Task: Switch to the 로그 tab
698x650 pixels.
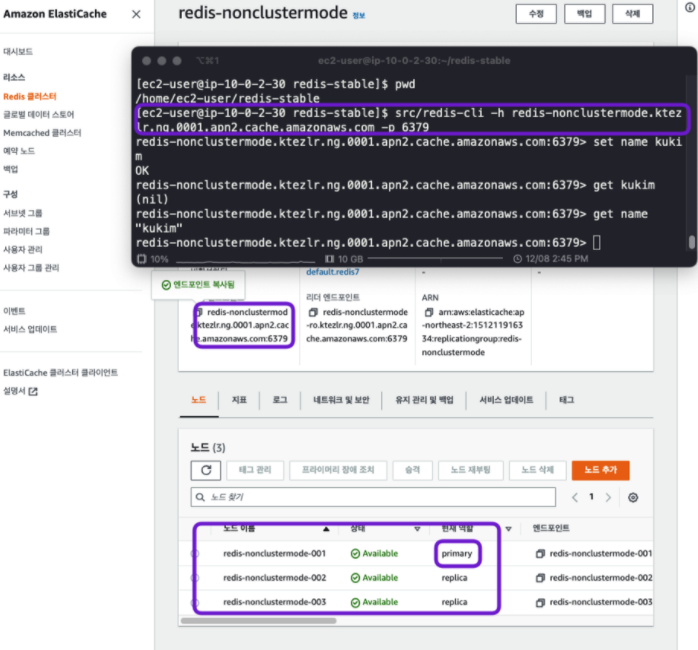Action: point(280,400)
